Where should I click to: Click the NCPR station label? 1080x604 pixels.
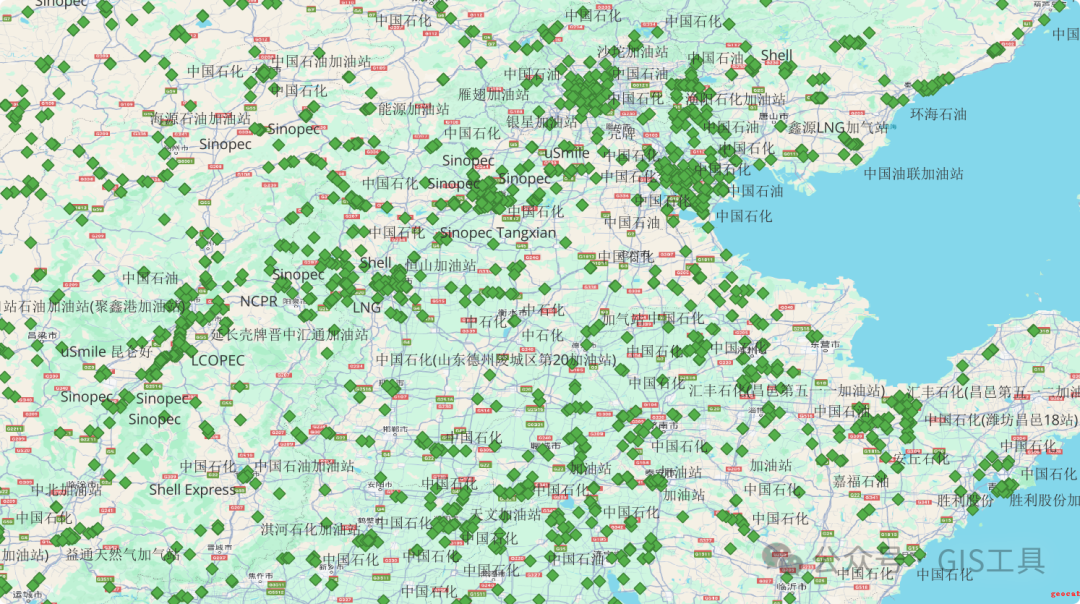pyautogui.click(x=258, y=302)
